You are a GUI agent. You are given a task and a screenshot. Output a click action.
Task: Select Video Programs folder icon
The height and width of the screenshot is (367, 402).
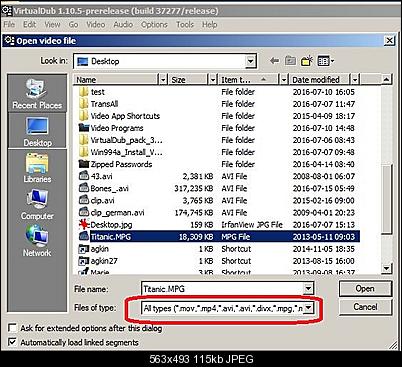point(84,128)
